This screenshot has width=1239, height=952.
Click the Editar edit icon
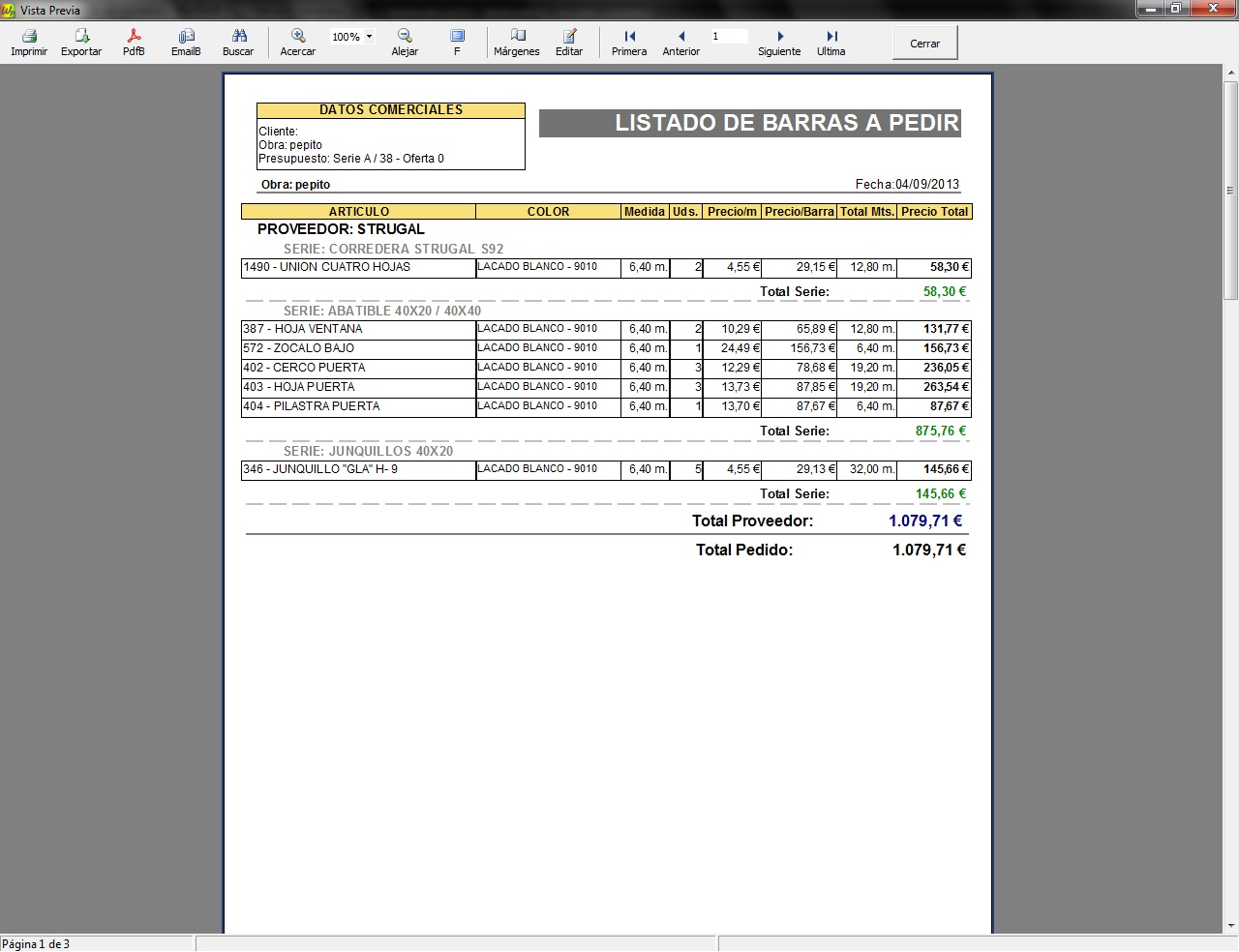pos(569,36)
